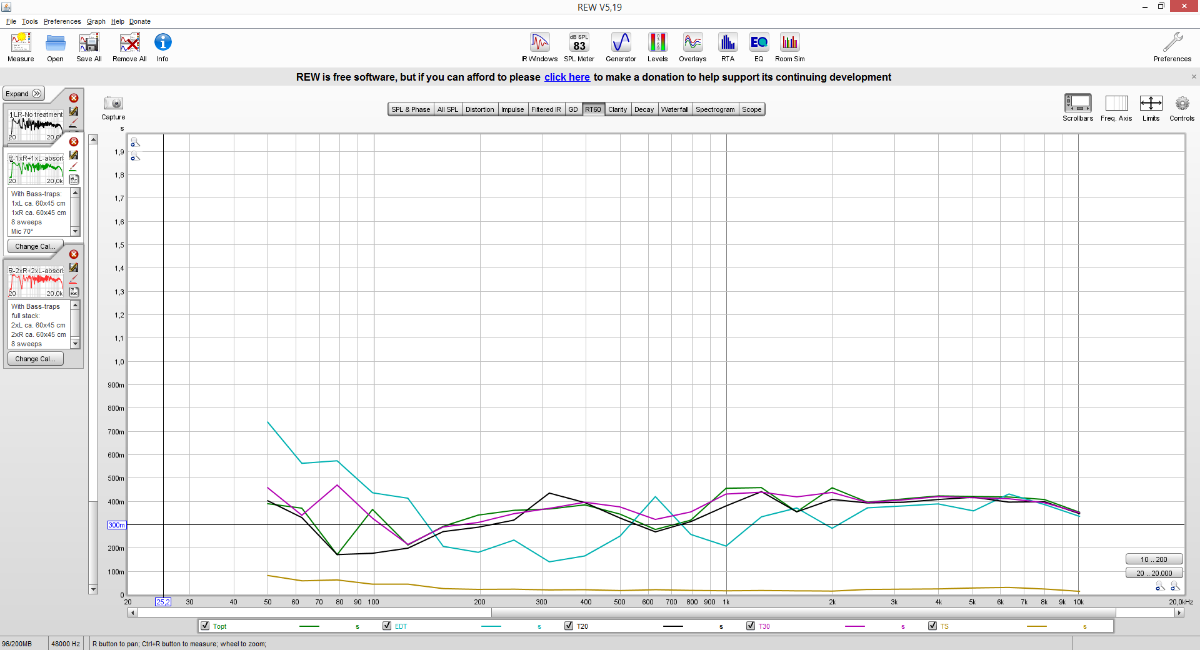Open the RTA analyzer window
Screen dimensions: 1200x650
point(727,45)
